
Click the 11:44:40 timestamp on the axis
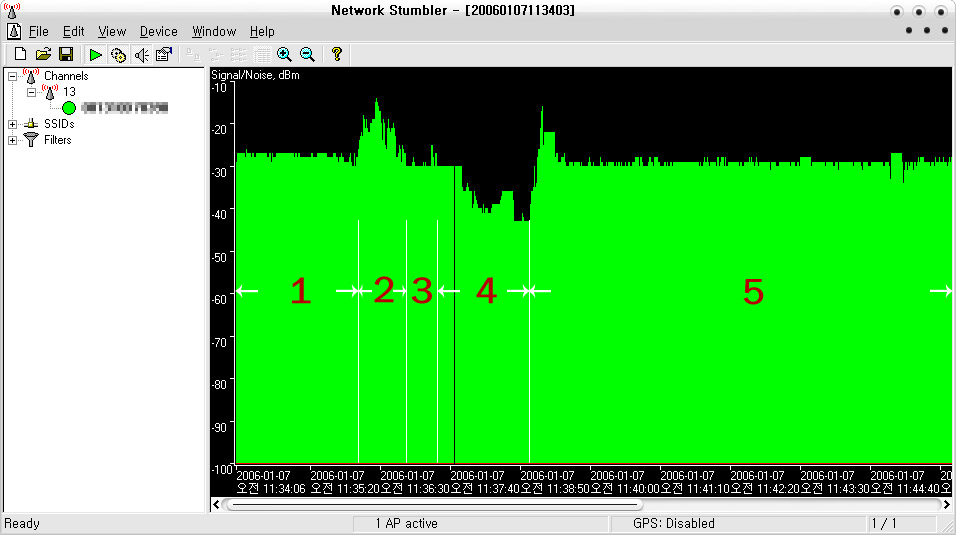click(x=905, y=483)
